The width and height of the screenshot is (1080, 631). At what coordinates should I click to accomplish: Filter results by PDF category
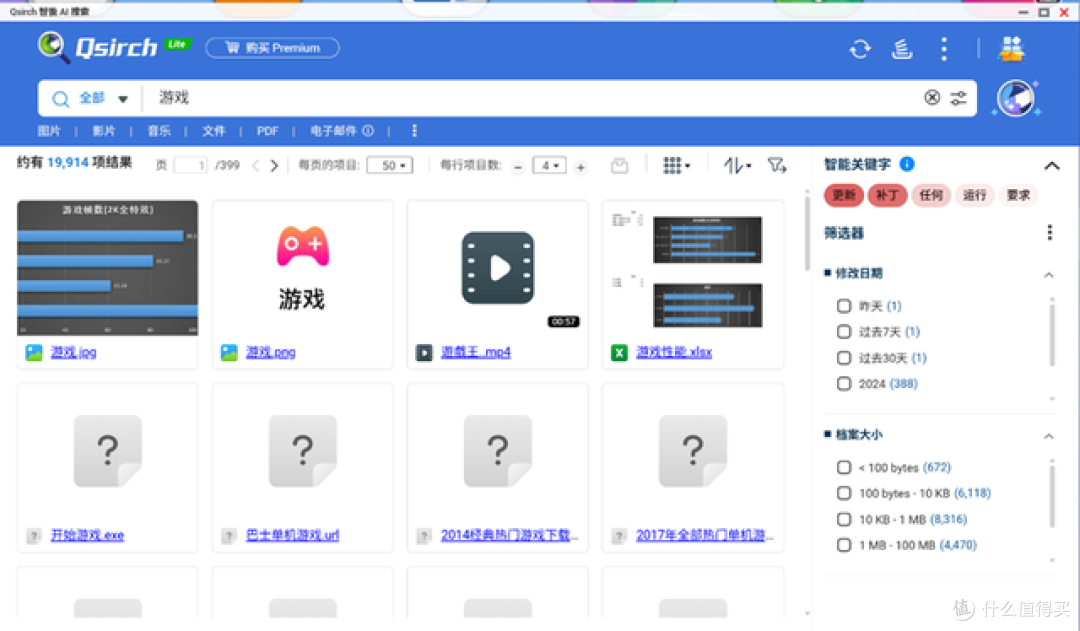267,130
